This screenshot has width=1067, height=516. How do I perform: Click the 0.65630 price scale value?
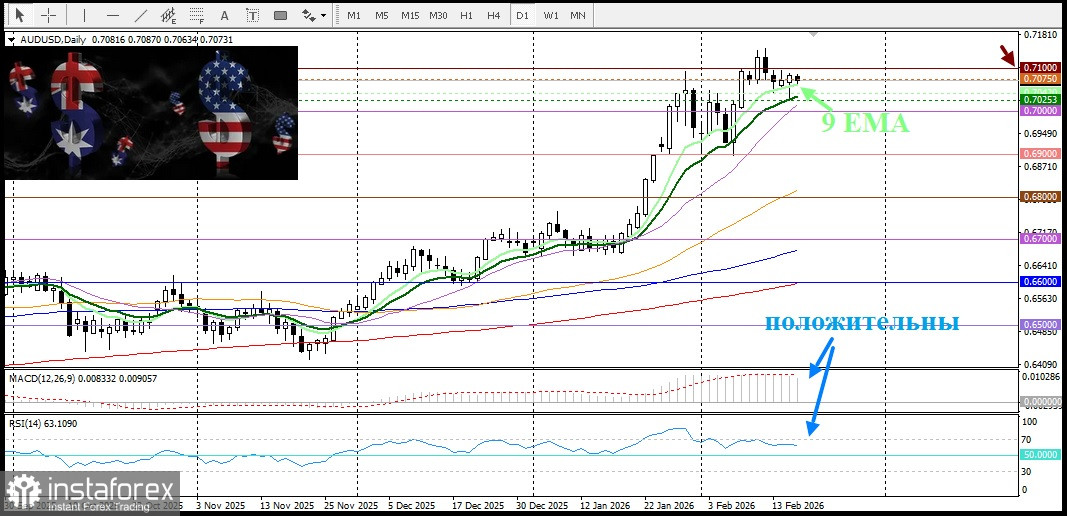pyautogui.click(x=1040, y=298)
